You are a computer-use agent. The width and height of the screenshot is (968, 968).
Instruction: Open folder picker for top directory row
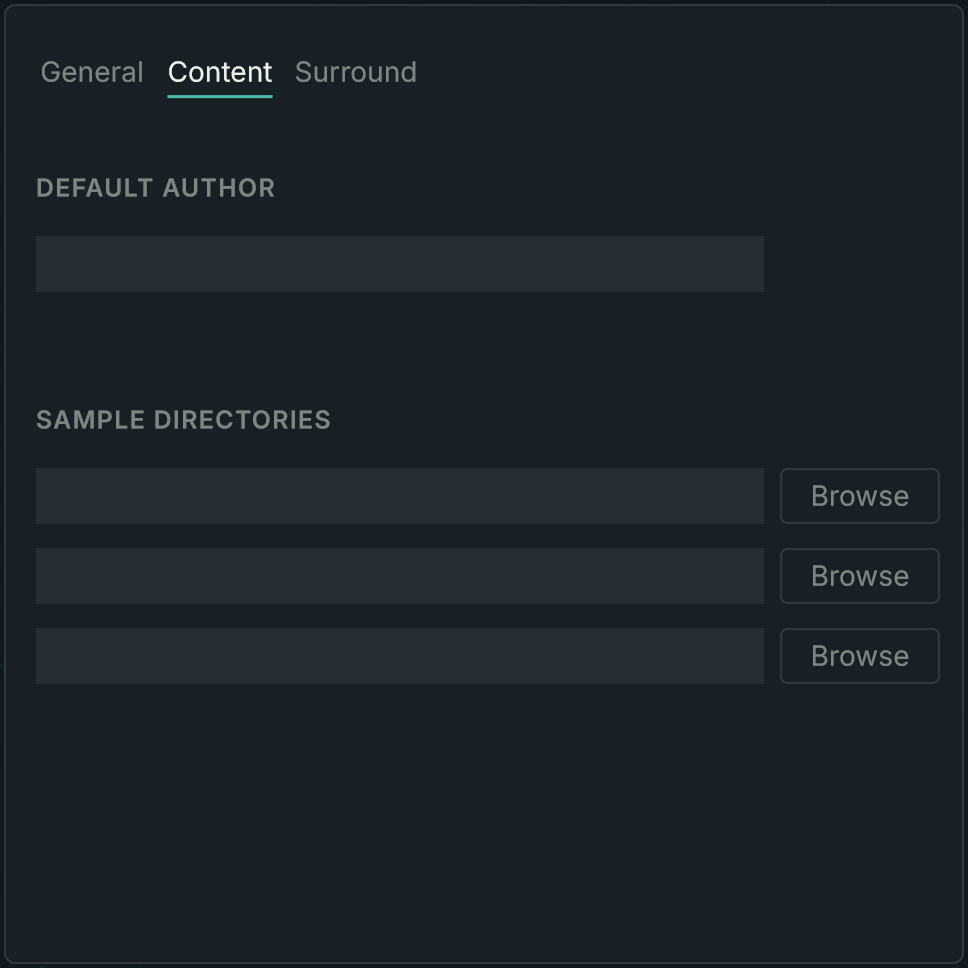tap(860, 496)
